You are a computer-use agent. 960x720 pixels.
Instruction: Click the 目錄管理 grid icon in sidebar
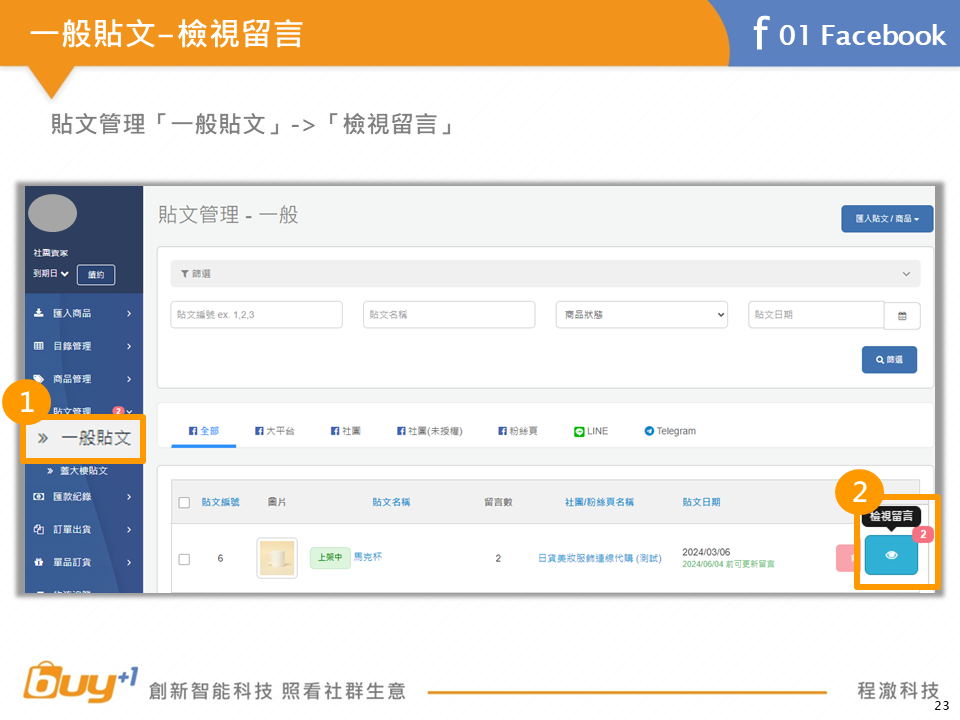[39, 346]
